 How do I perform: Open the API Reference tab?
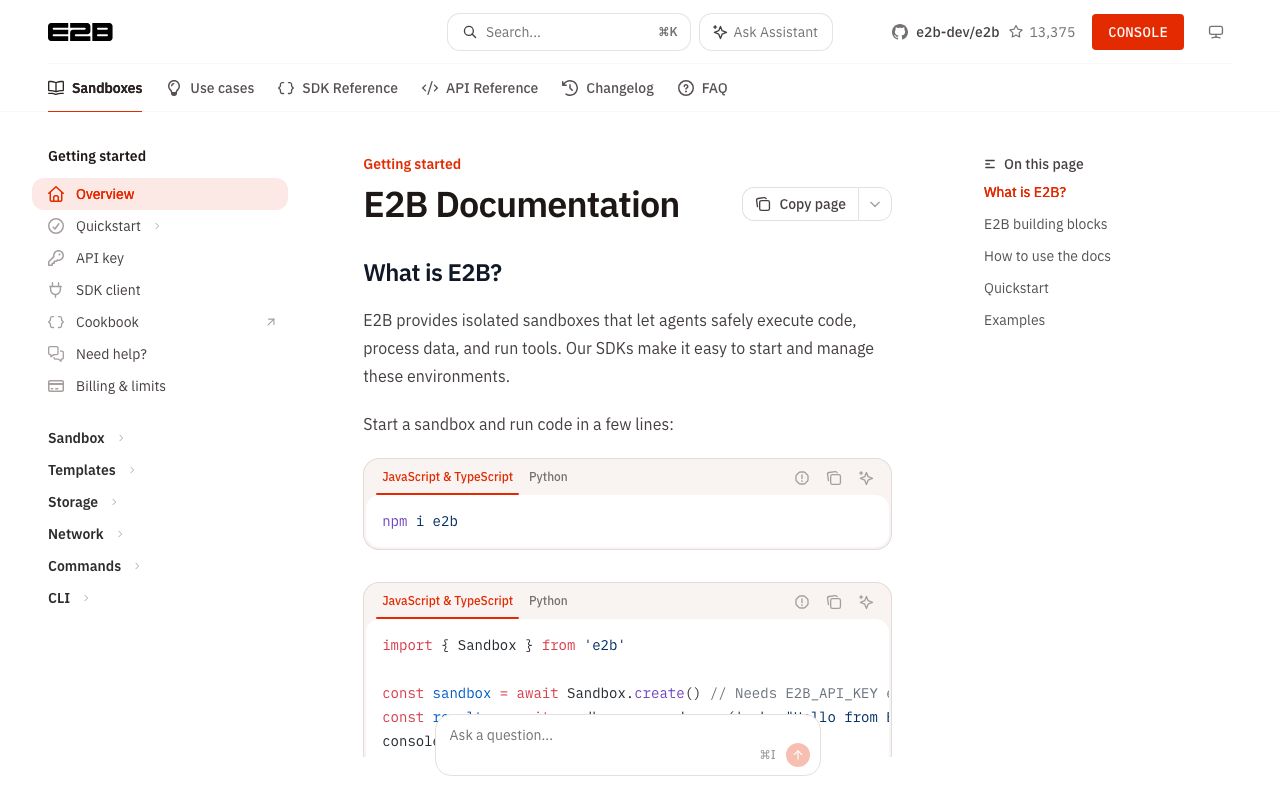pyautogui.click(x=480, y=88)
